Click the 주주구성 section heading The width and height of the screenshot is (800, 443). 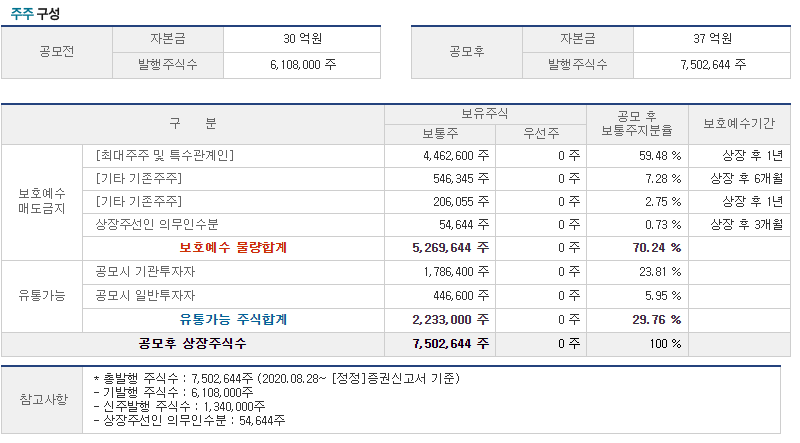point(35,13)
